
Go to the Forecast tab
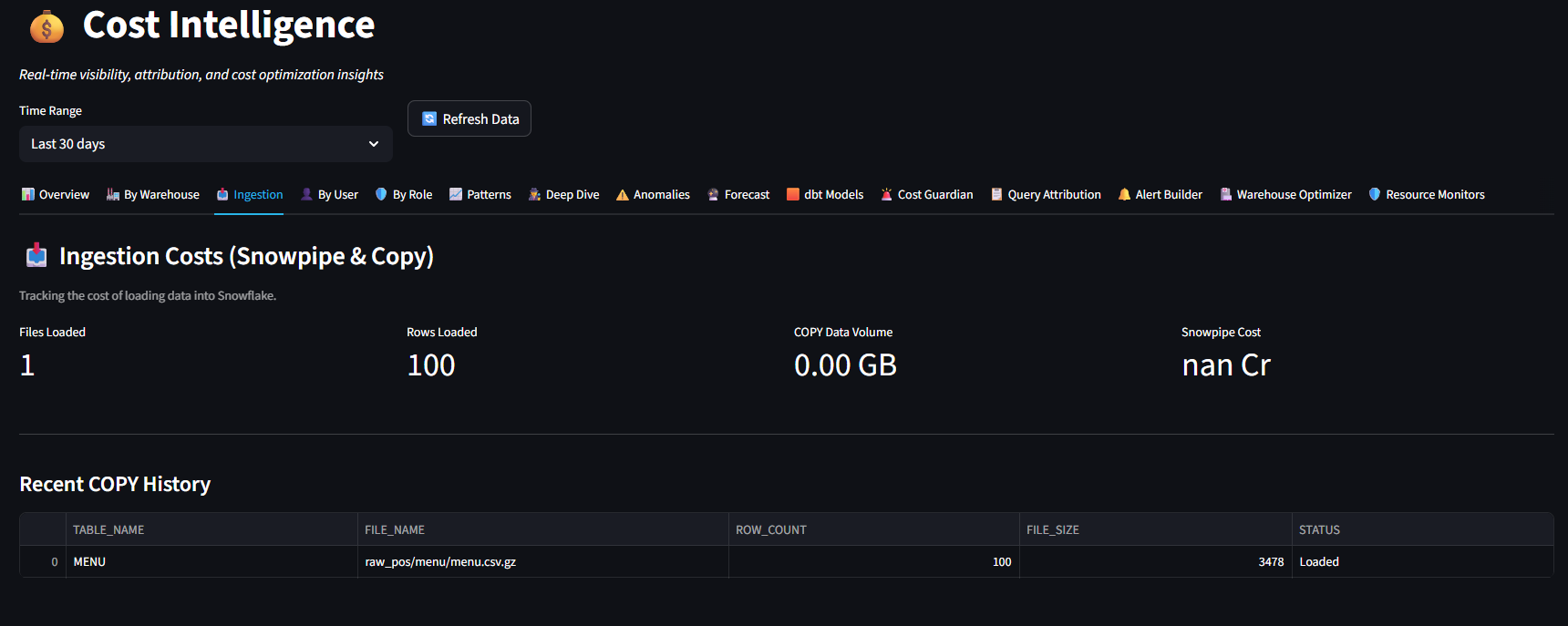click(x=738, y=195)
